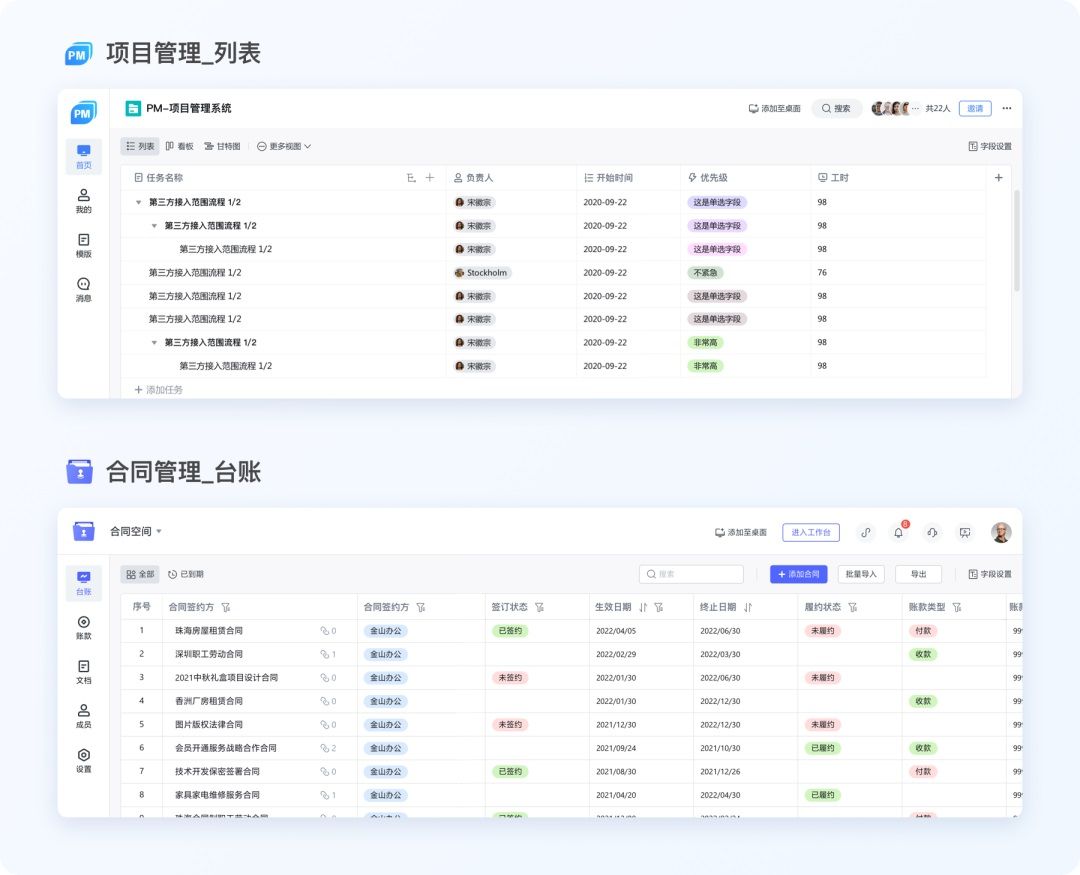Image resolution: width=1080 pixels, height=875 pixels.
Task: Switch to the 甘特图 view tab
Action: [222, 146]
